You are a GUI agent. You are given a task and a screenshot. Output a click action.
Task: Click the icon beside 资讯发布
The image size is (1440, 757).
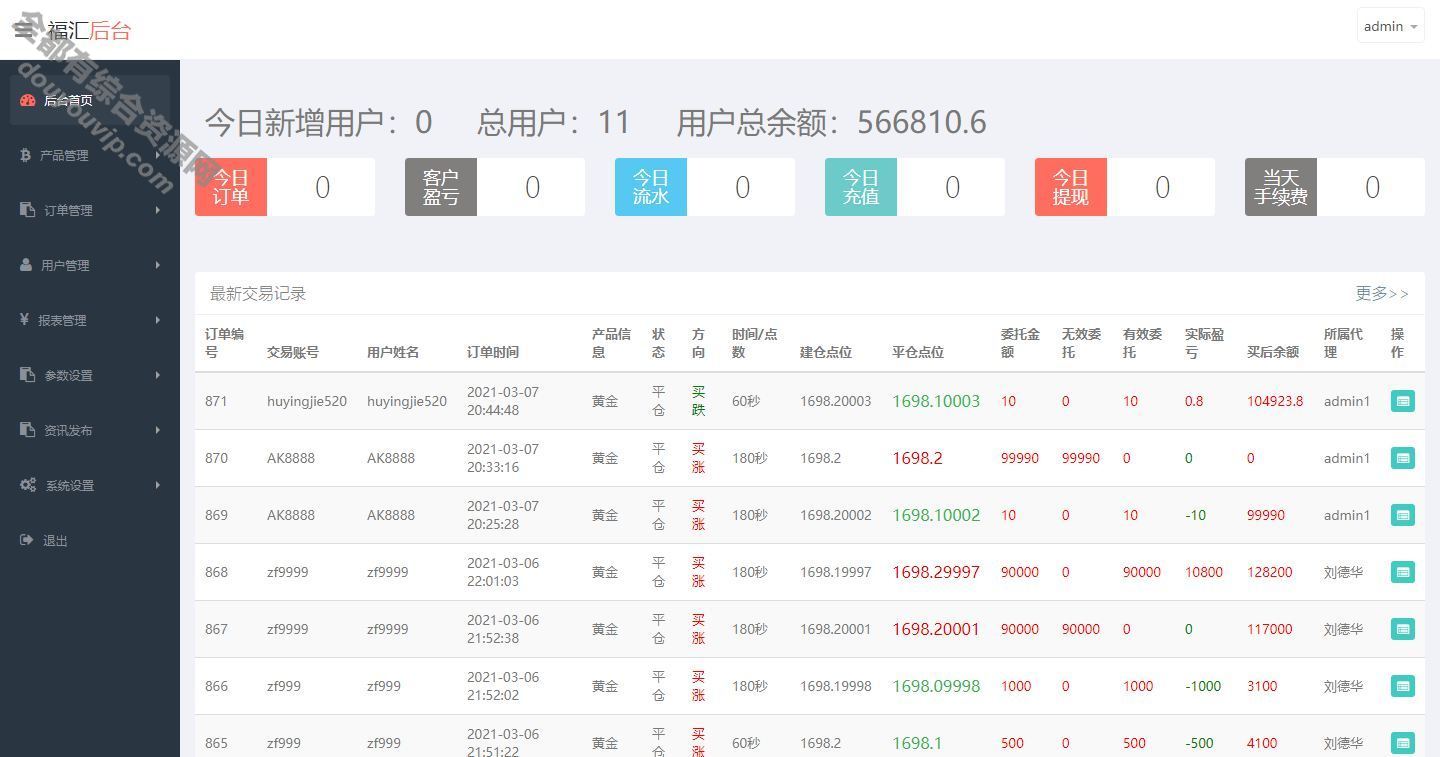[x=27, y=430]
